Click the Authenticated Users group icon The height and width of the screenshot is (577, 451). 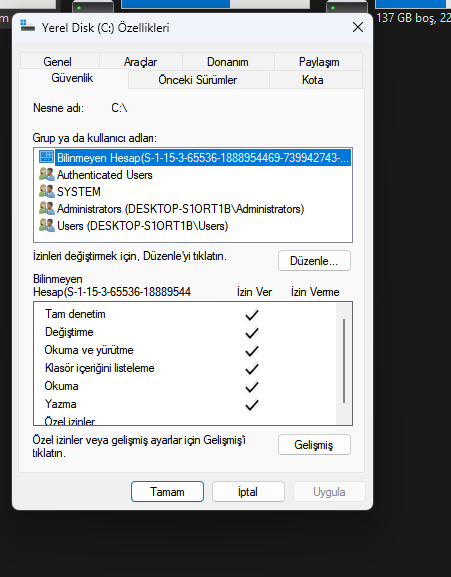pyautogui.click(x=47, y=174)
